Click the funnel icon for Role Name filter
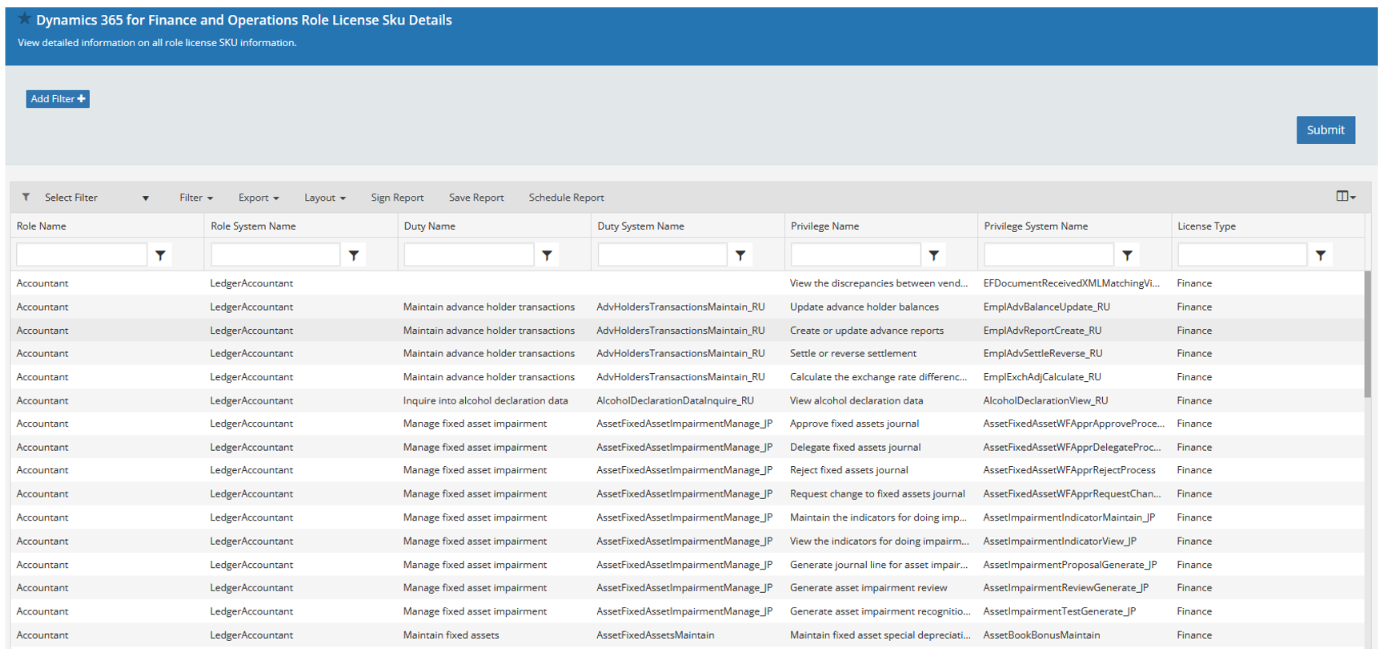The width and height of the screenshot is (1388, 664). 161,256
